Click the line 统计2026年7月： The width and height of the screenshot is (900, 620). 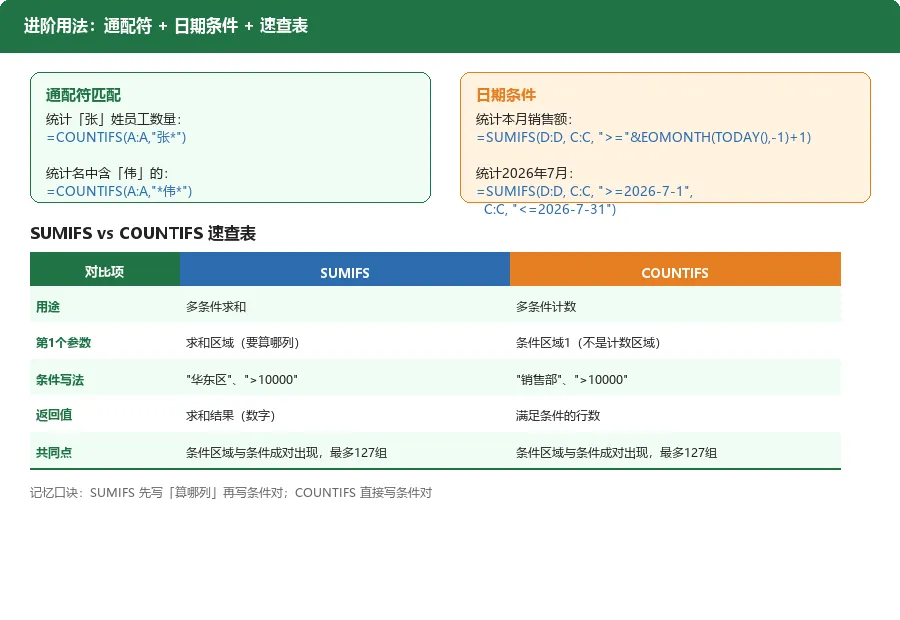point(525,173)
